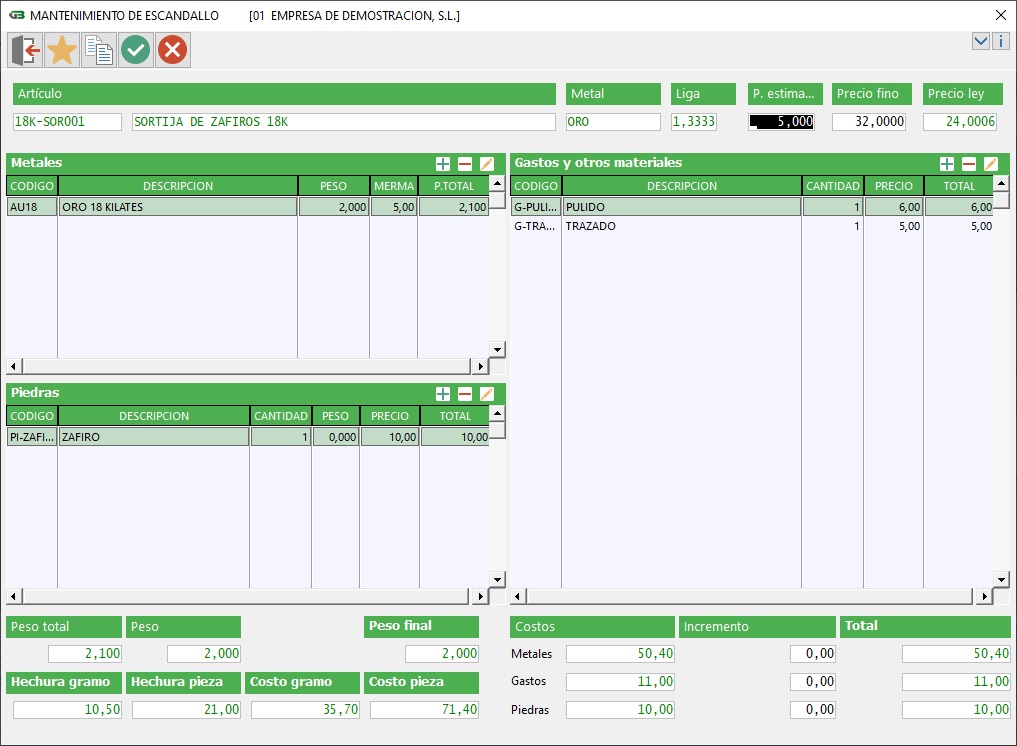Delete row in Gastos y otros materiales

969,164
